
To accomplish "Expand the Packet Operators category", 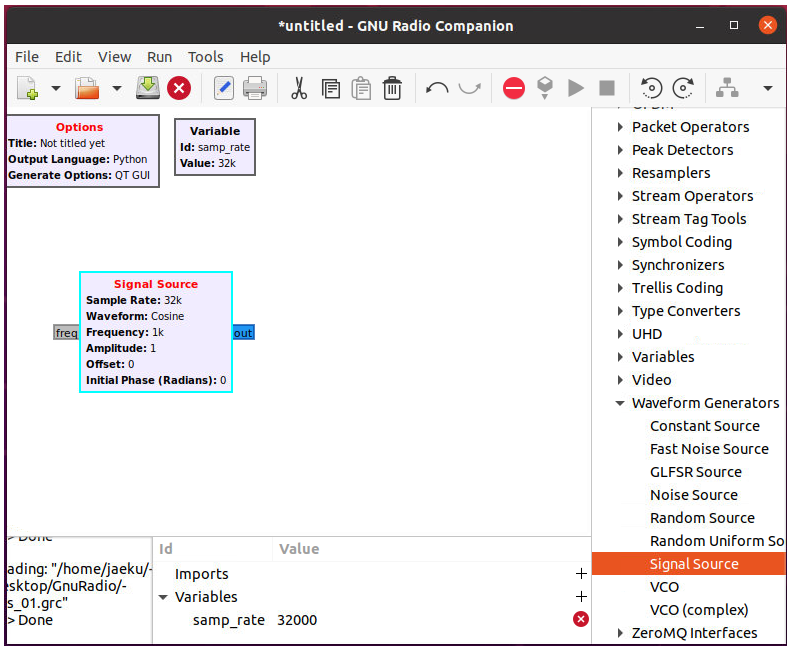I will click(620, 127).
